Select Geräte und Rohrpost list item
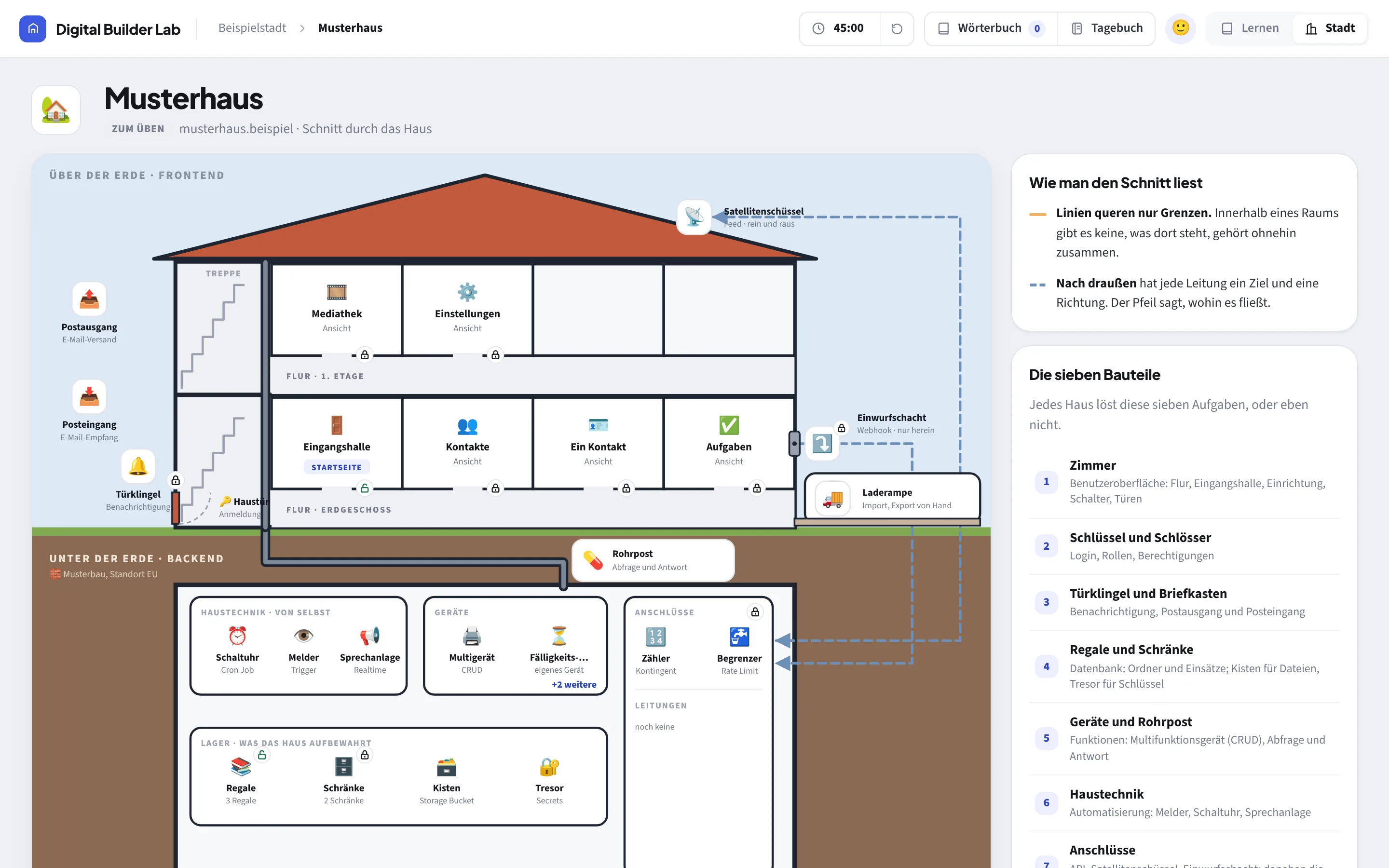The width and height of the screenshot is (1389, 868). (x=1184, y=739)
